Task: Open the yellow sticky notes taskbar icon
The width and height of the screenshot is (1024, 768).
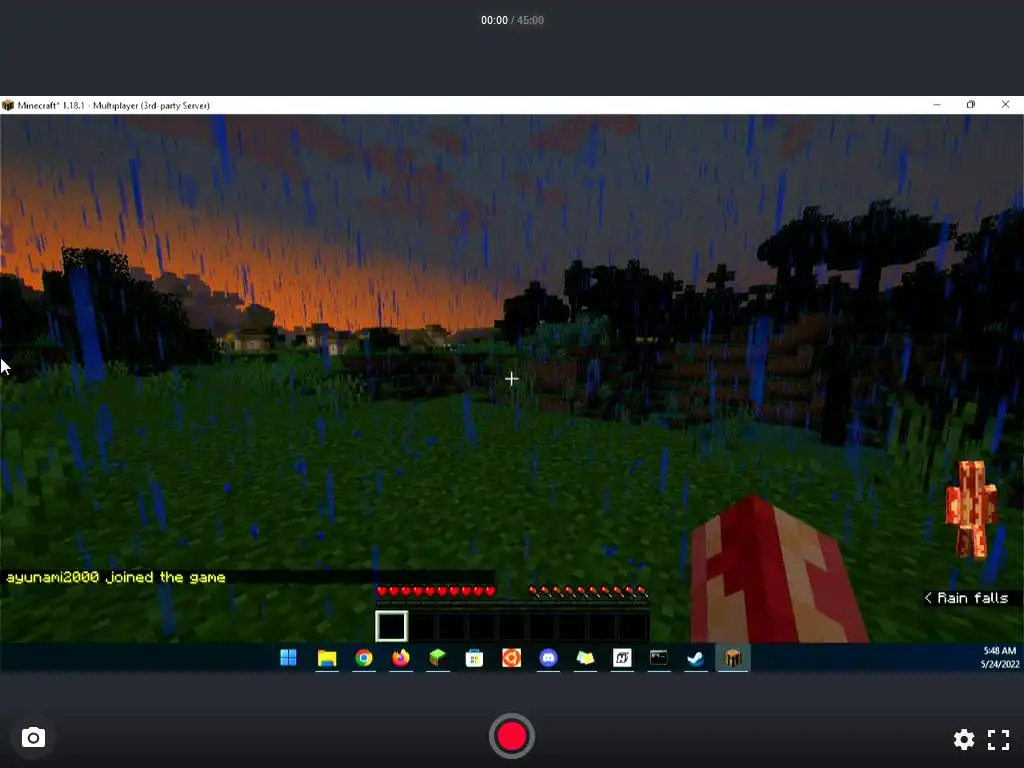Action: pos(585,658)
